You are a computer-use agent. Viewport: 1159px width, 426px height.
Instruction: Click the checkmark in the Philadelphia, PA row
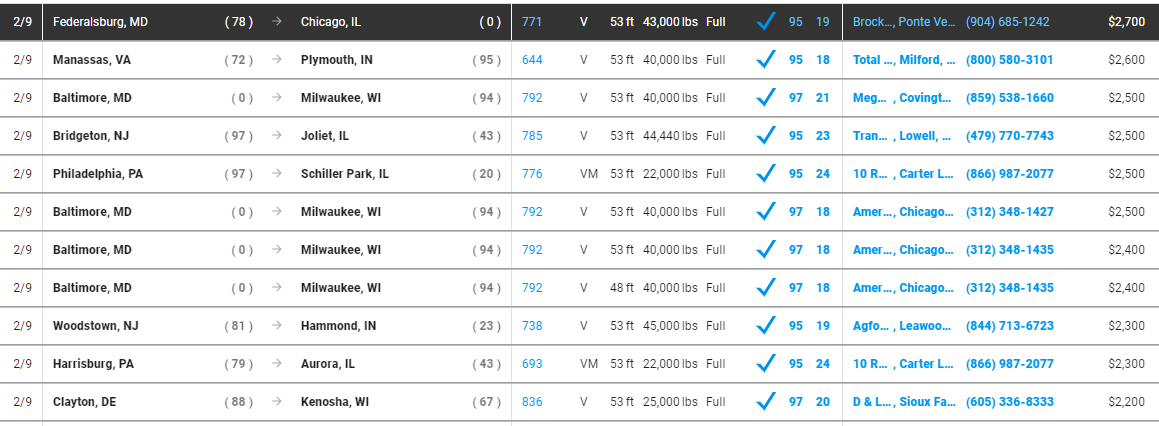[766, 174]
